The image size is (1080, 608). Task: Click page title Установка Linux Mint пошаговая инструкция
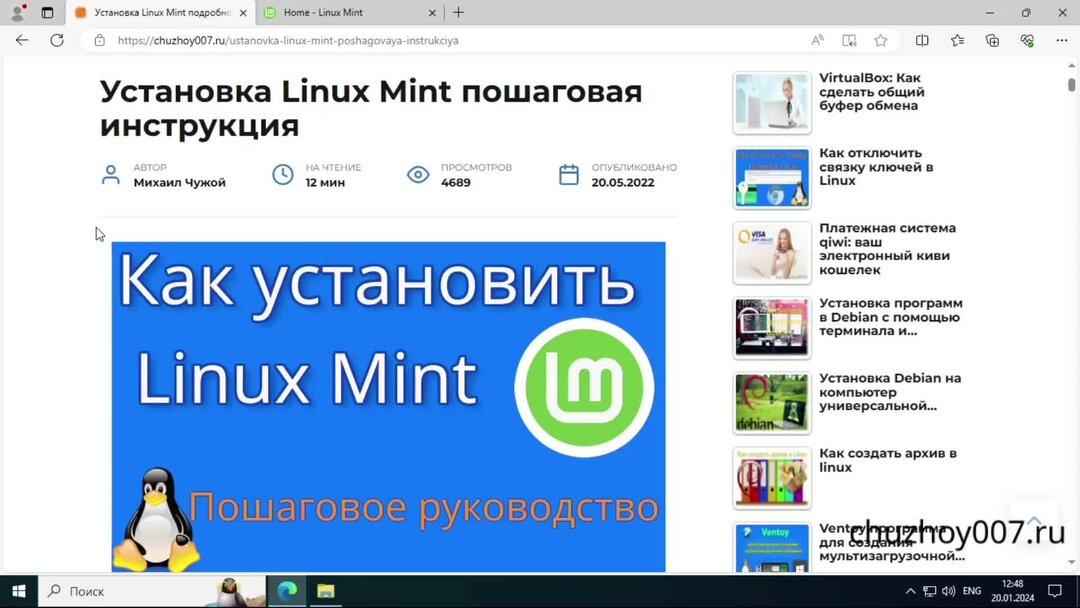click(x=371, y=108)
